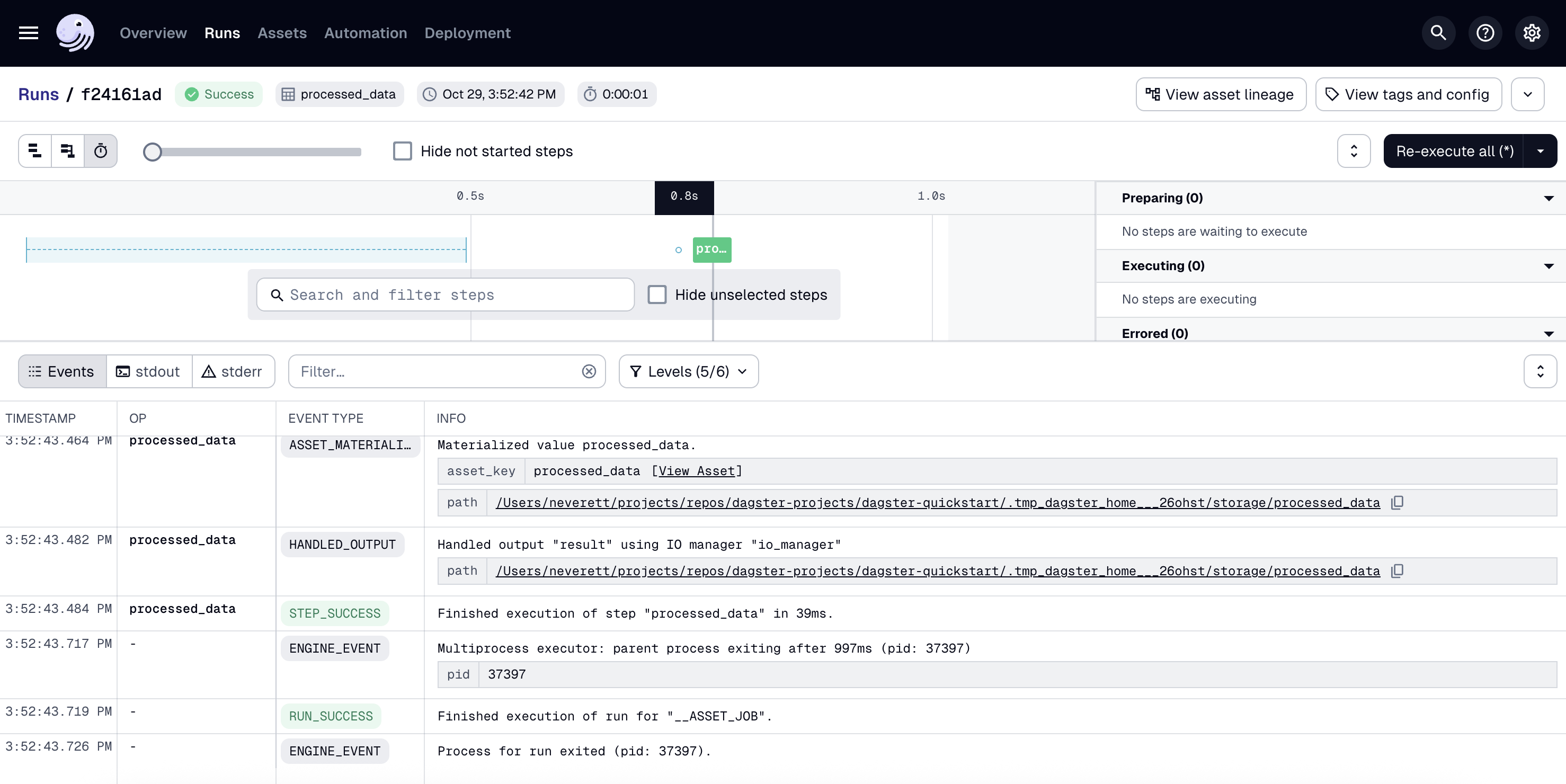The image size is (1566, 784).
Task: Copy the HANDLED_OUTPUT path to clipboard
Action: point(1397,571)
